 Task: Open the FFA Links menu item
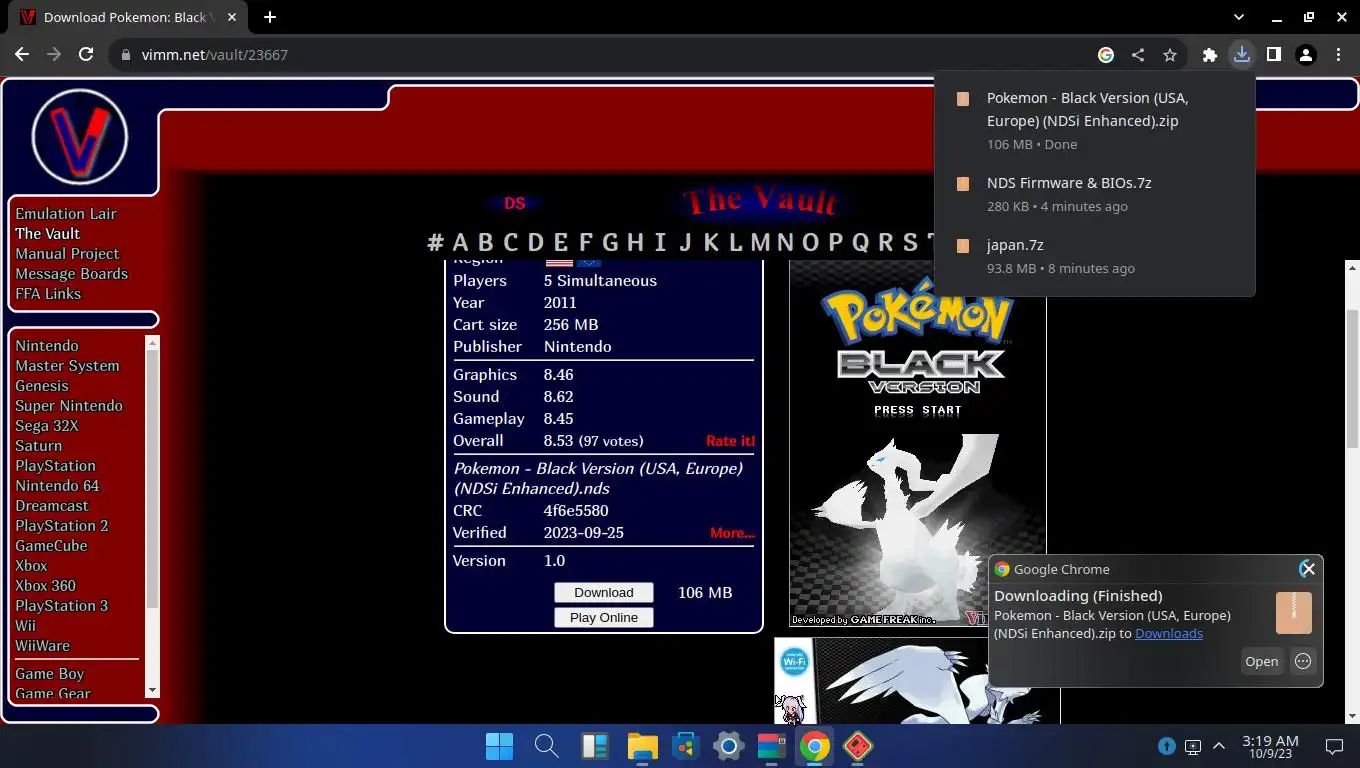pos(48,293)
